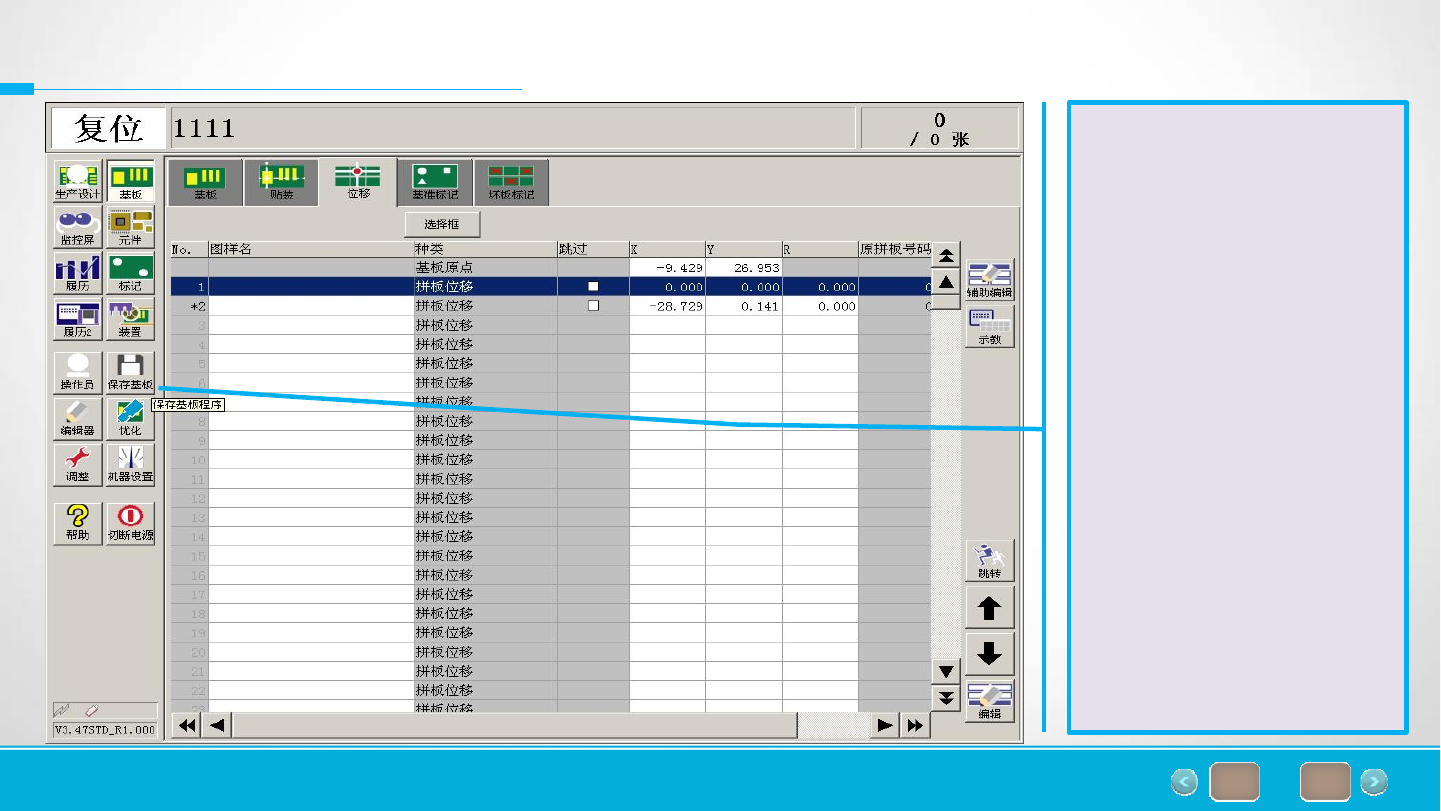Click the 0 / 0 张 board counter

(x=940, y=129)
